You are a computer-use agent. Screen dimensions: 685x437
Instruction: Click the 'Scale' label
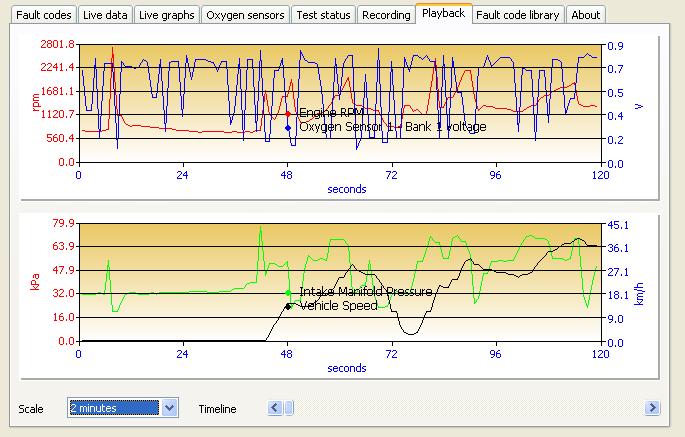pos(31,409)
